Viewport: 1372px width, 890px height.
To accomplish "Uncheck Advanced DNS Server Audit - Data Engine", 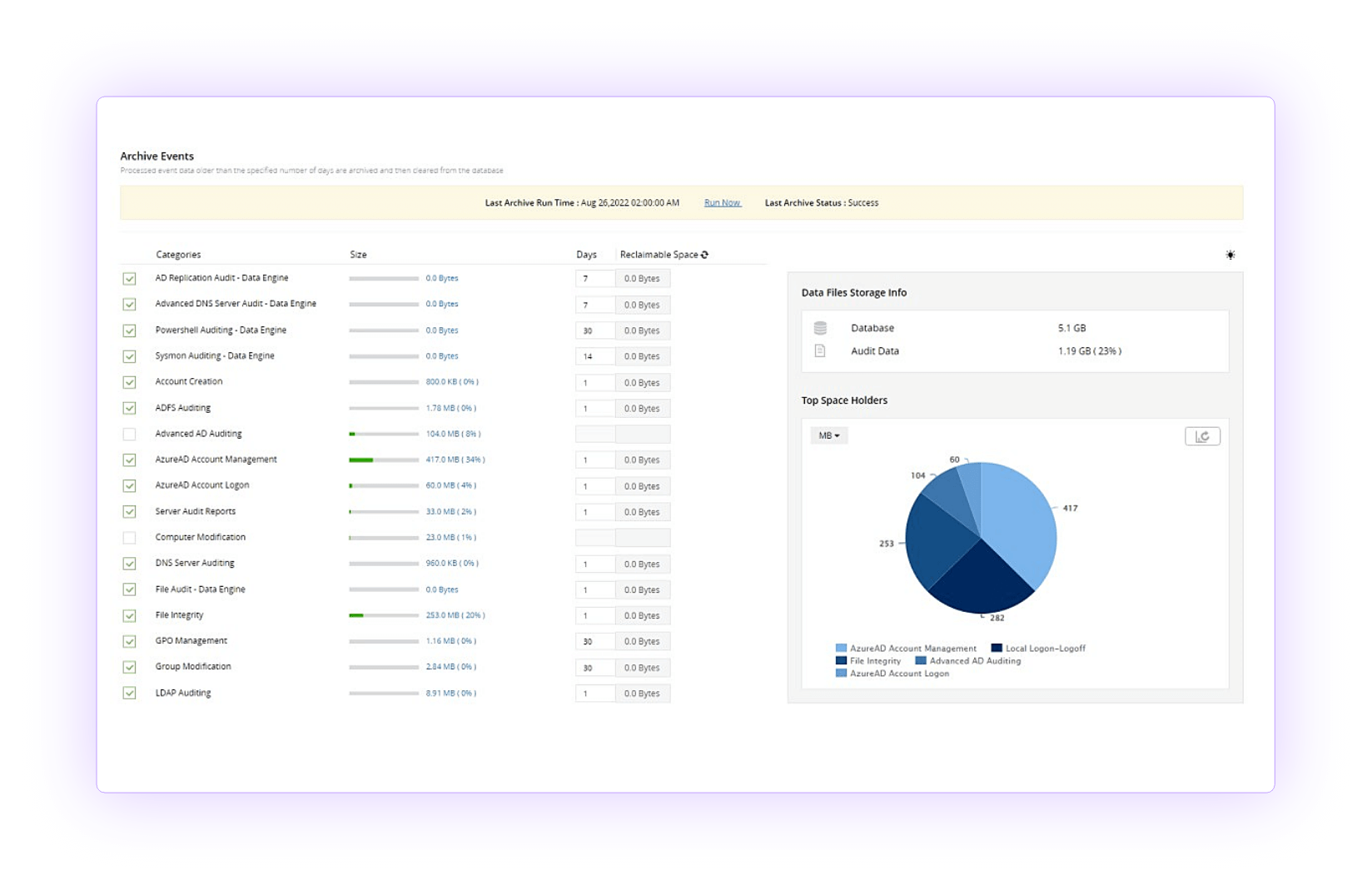I will (129, 305).
